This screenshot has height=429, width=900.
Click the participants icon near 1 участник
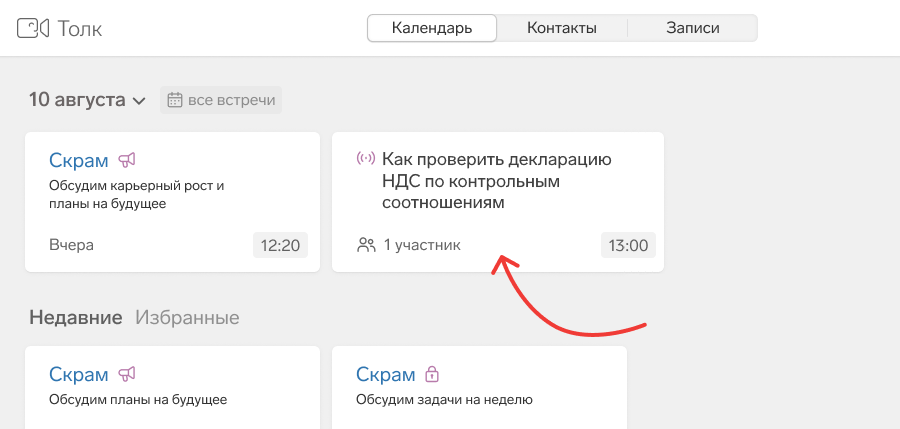point(366,245)
